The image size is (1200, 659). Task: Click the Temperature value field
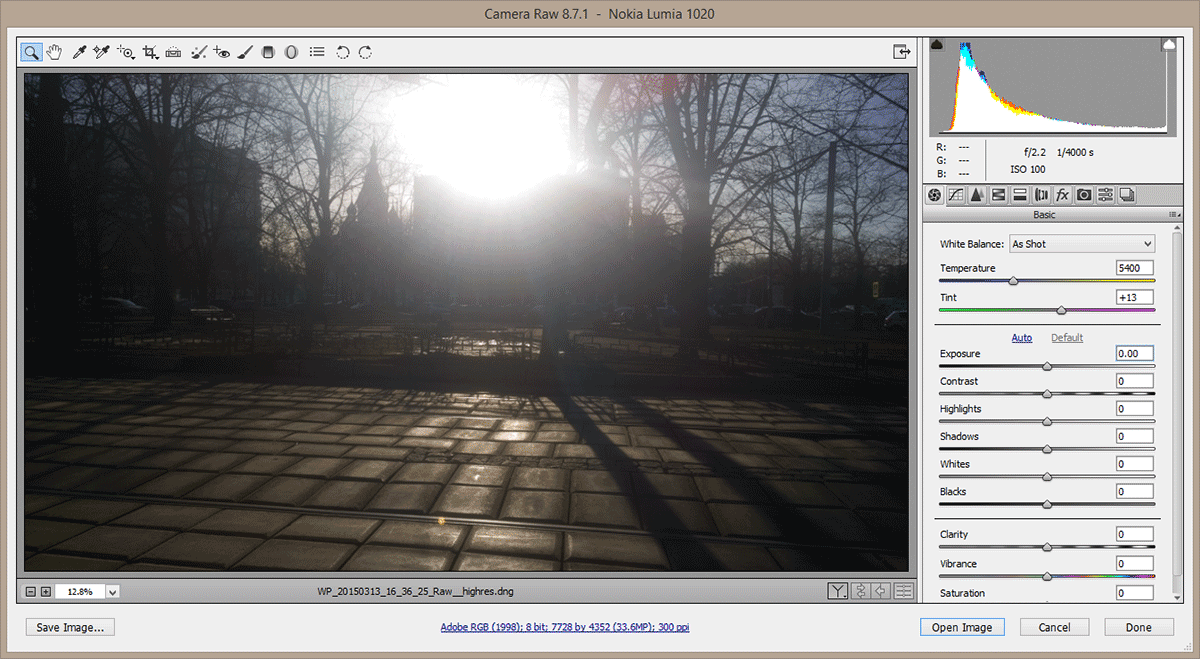click(1134, 268)
